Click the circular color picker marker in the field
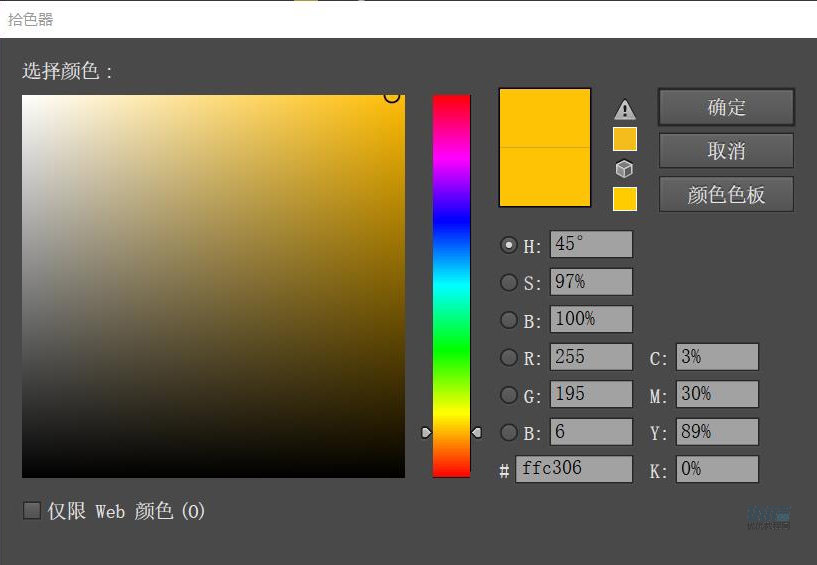The image size is (817, 565). 392,96
